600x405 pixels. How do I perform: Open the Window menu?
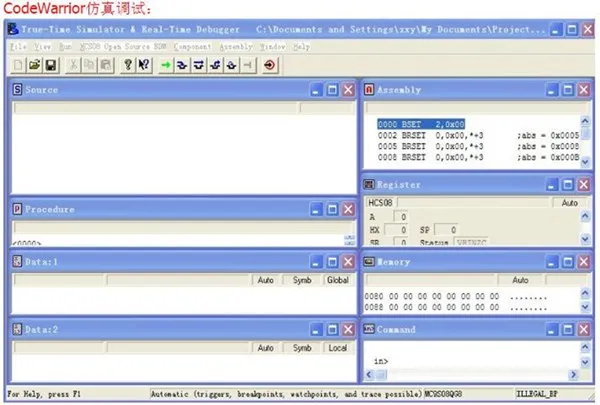click(272, 47)
